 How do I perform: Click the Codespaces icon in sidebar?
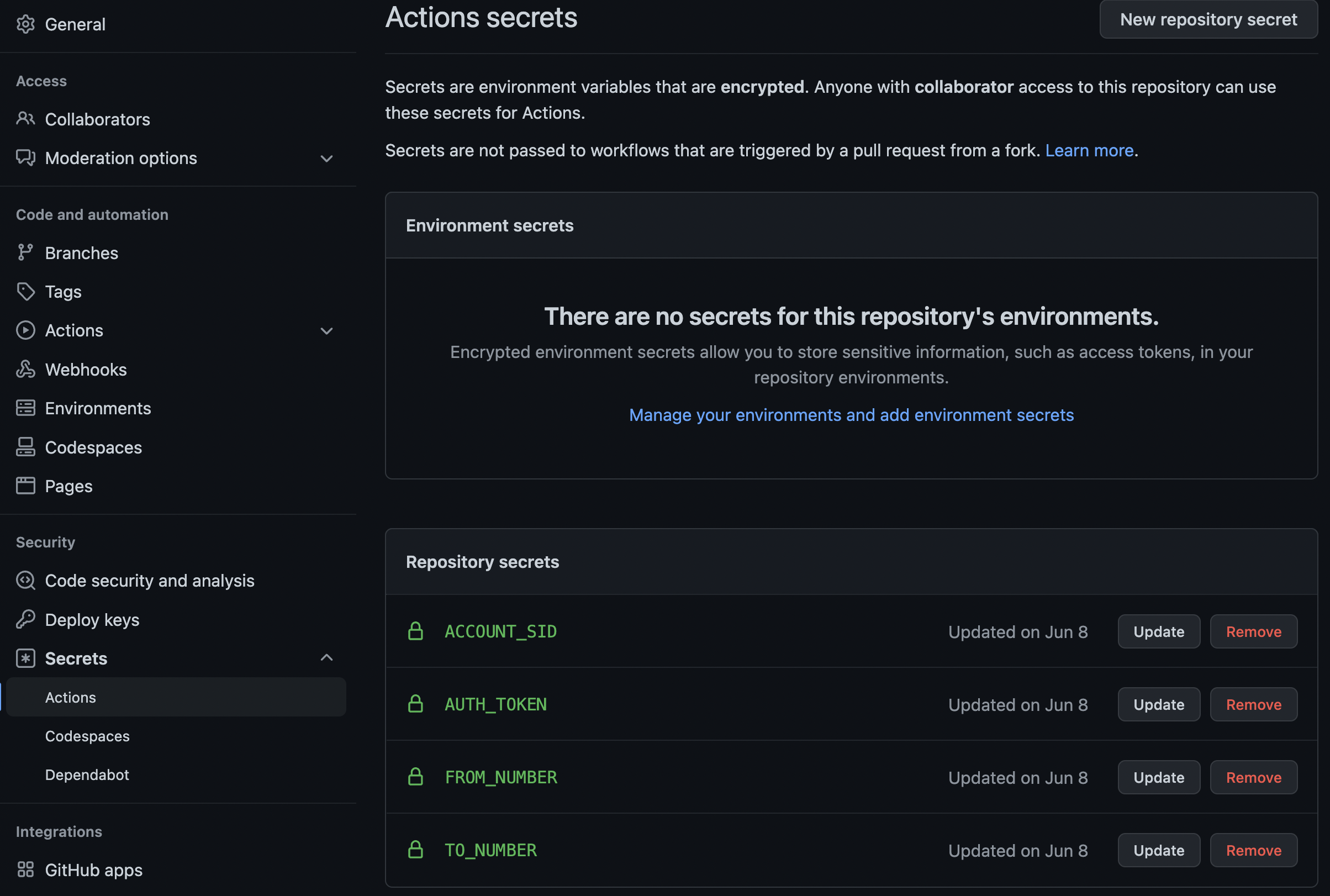click(25, 447)
